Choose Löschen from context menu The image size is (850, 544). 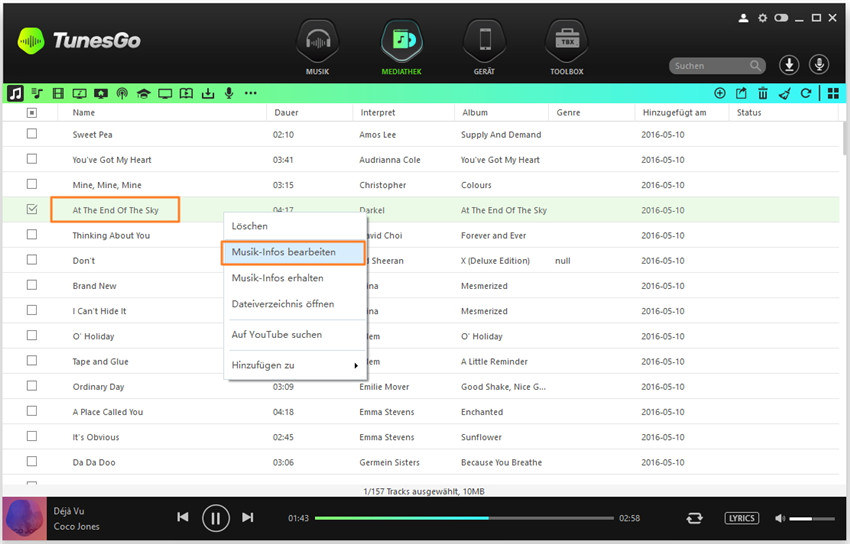pyautogui.click(x=295, y=226)
